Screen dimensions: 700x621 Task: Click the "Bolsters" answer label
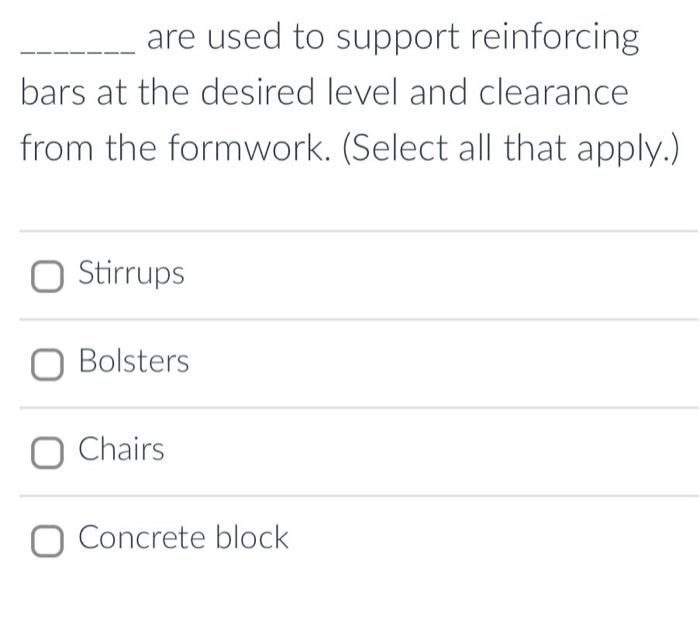pos(134,361)
